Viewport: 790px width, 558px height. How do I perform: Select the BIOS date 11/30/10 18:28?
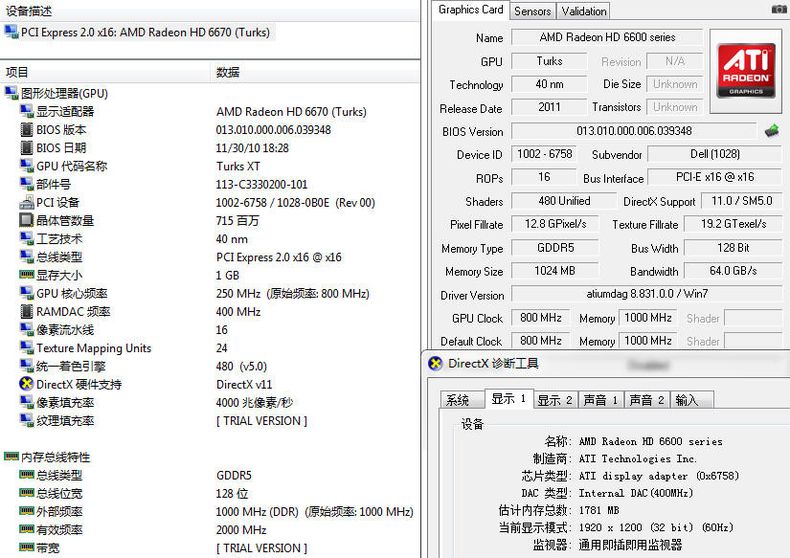point(252,148)
